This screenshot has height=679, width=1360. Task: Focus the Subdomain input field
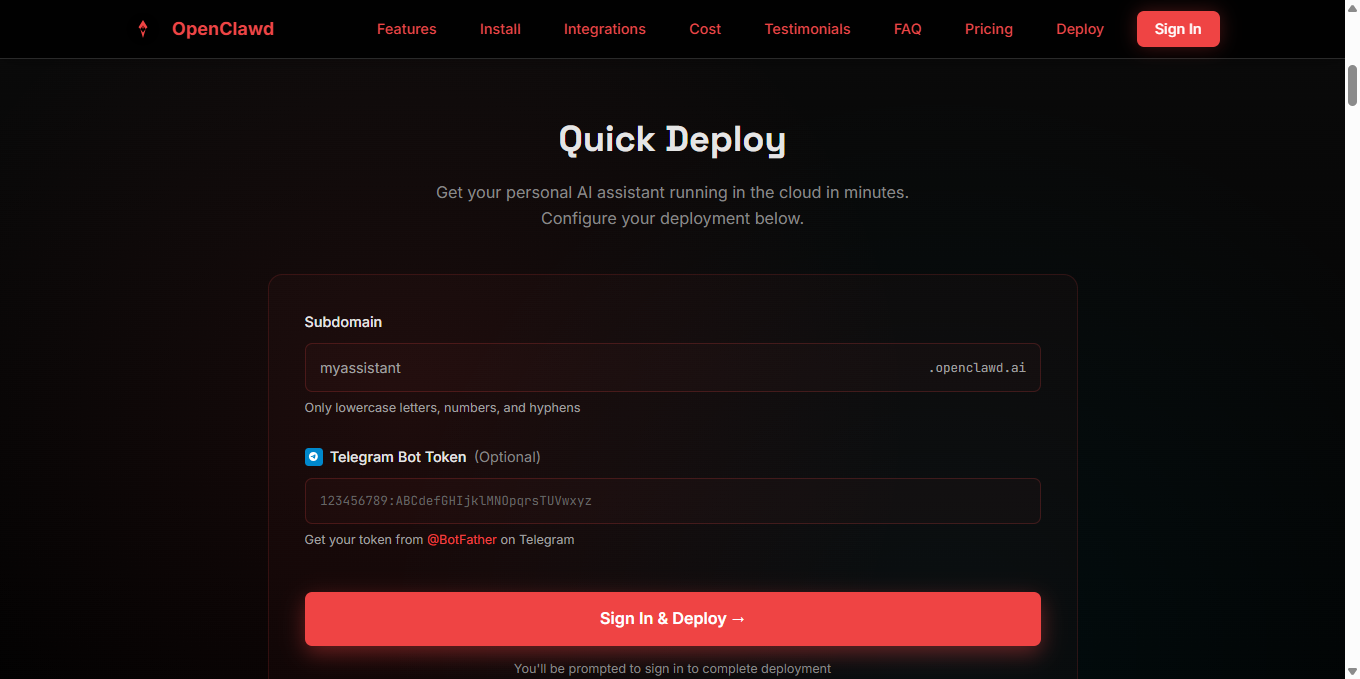610,368
